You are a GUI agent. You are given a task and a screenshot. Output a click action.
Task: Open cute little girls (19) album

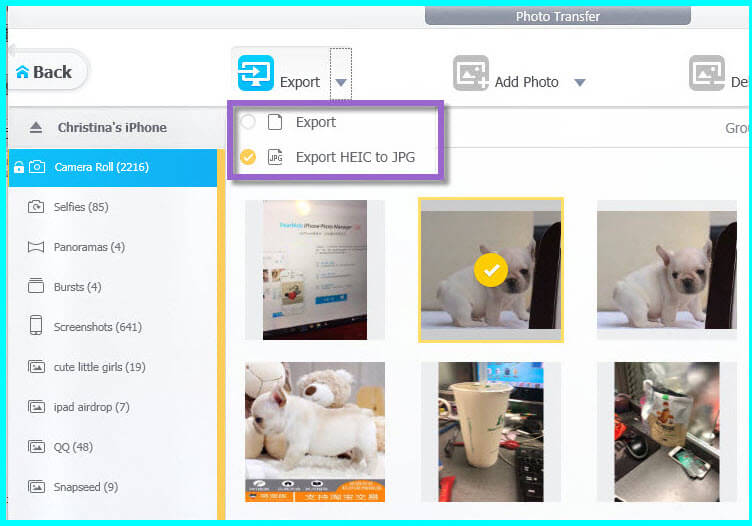[113, 367]
